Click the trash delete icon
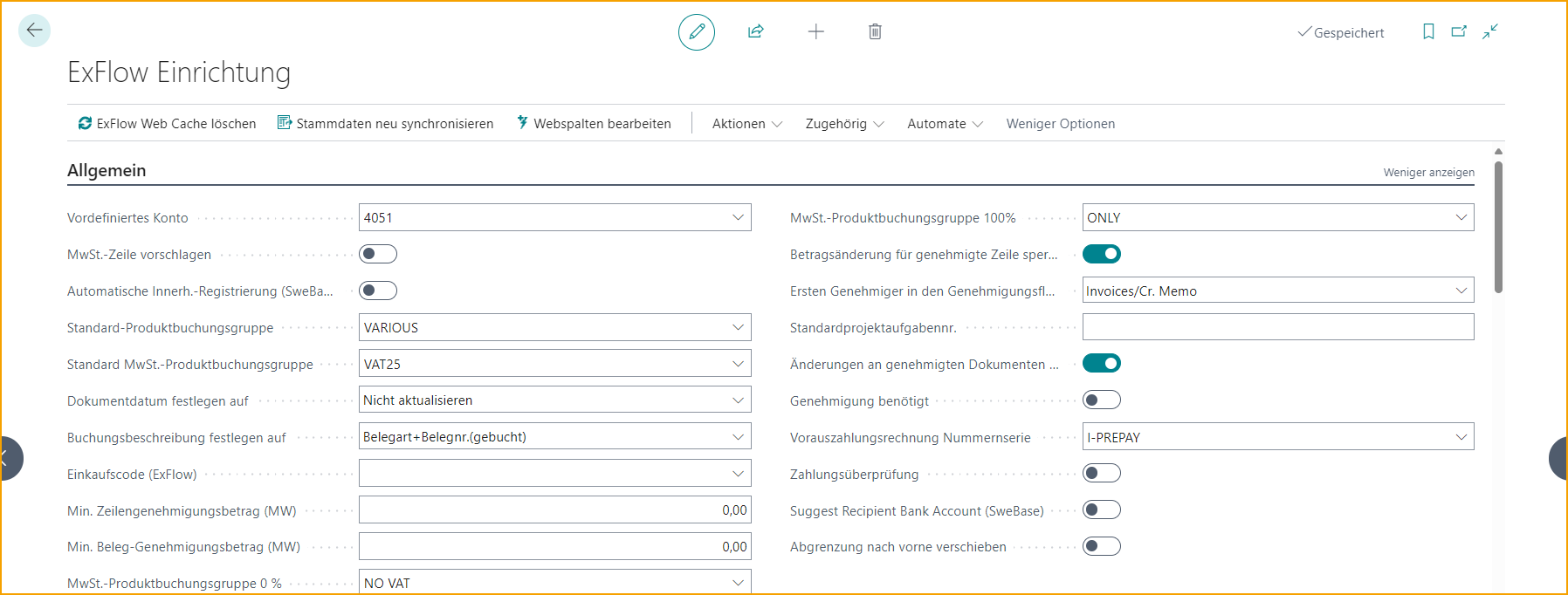 click(x=875, y=31)
